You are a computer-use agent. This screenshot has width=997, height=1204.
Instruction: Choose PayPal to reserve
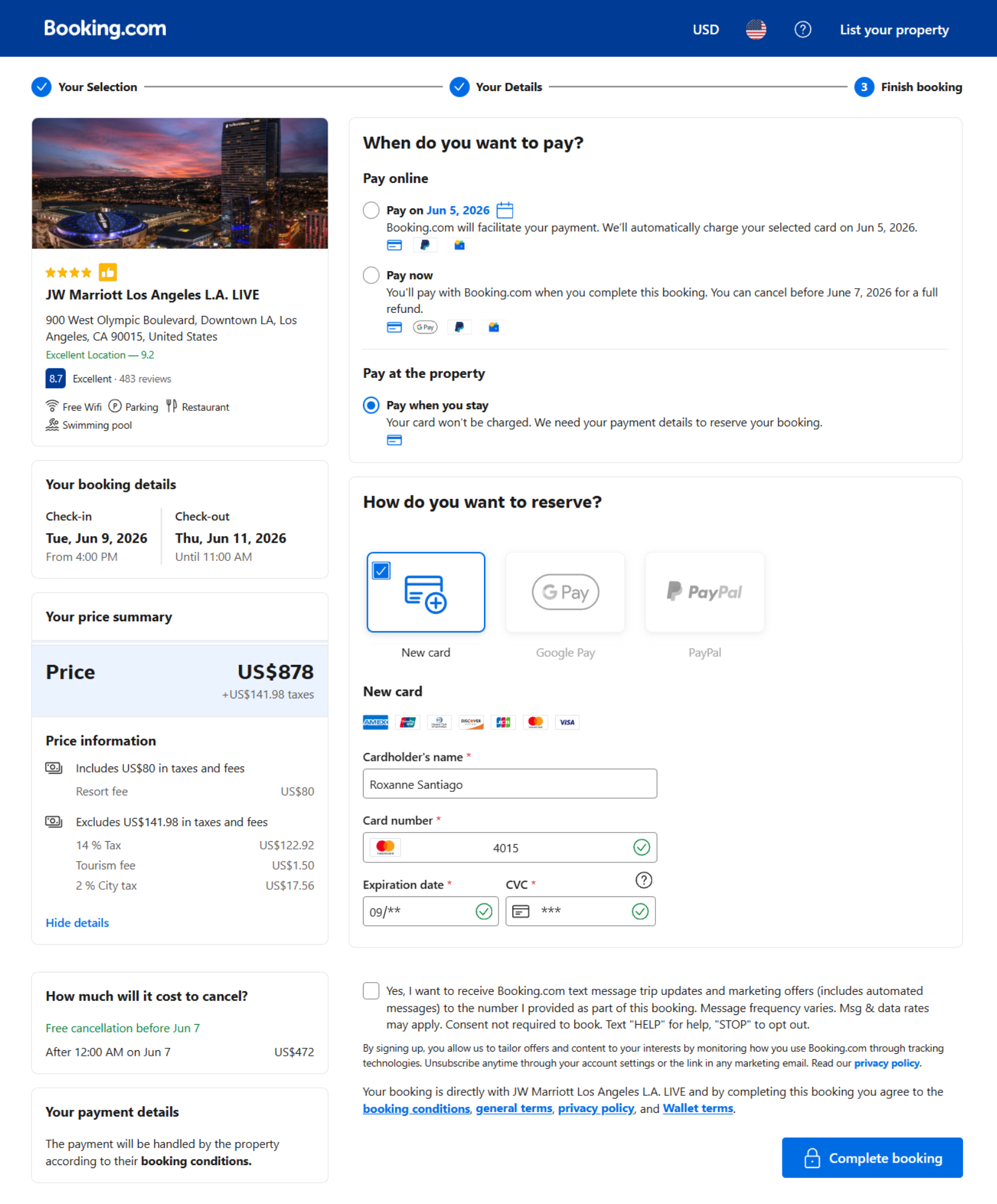click(705, 592)
